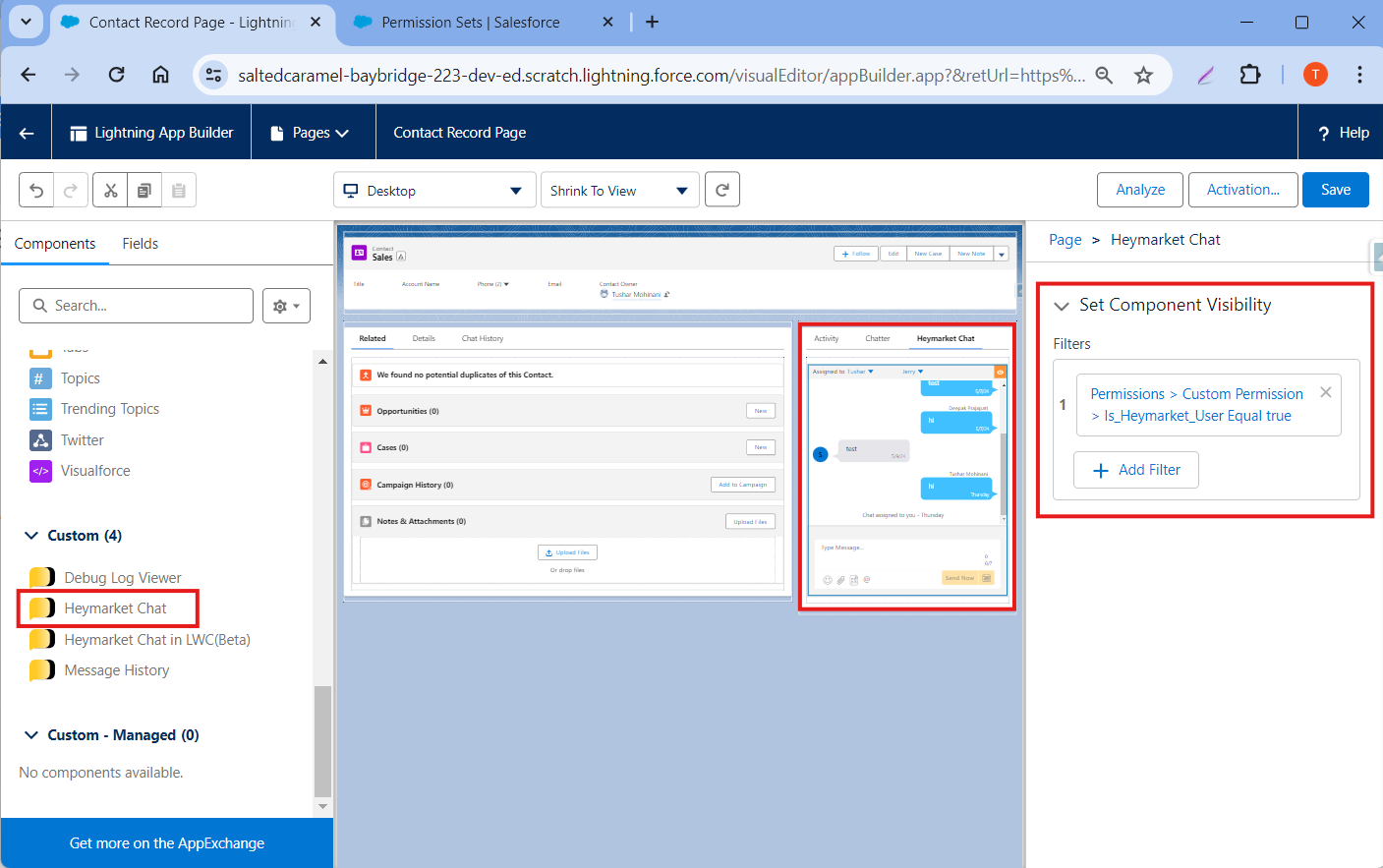Viewport: 1383px width, 868px height.
Task: Go back using App Builder arrow
Action: click(27, 133)
